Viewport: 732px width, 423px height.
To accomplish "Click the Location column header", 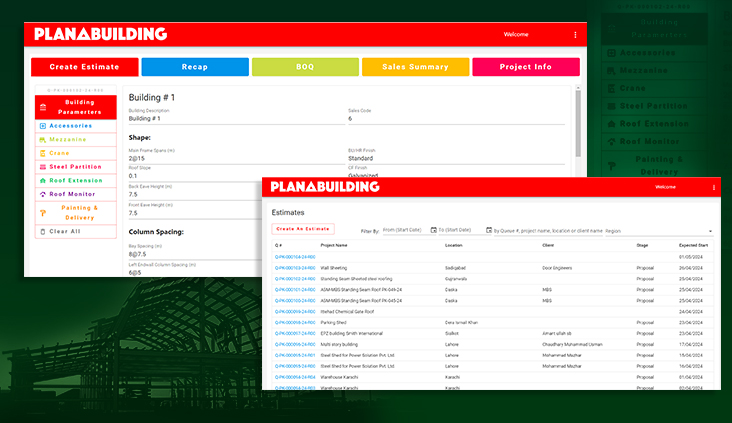I will click(453, 246).
